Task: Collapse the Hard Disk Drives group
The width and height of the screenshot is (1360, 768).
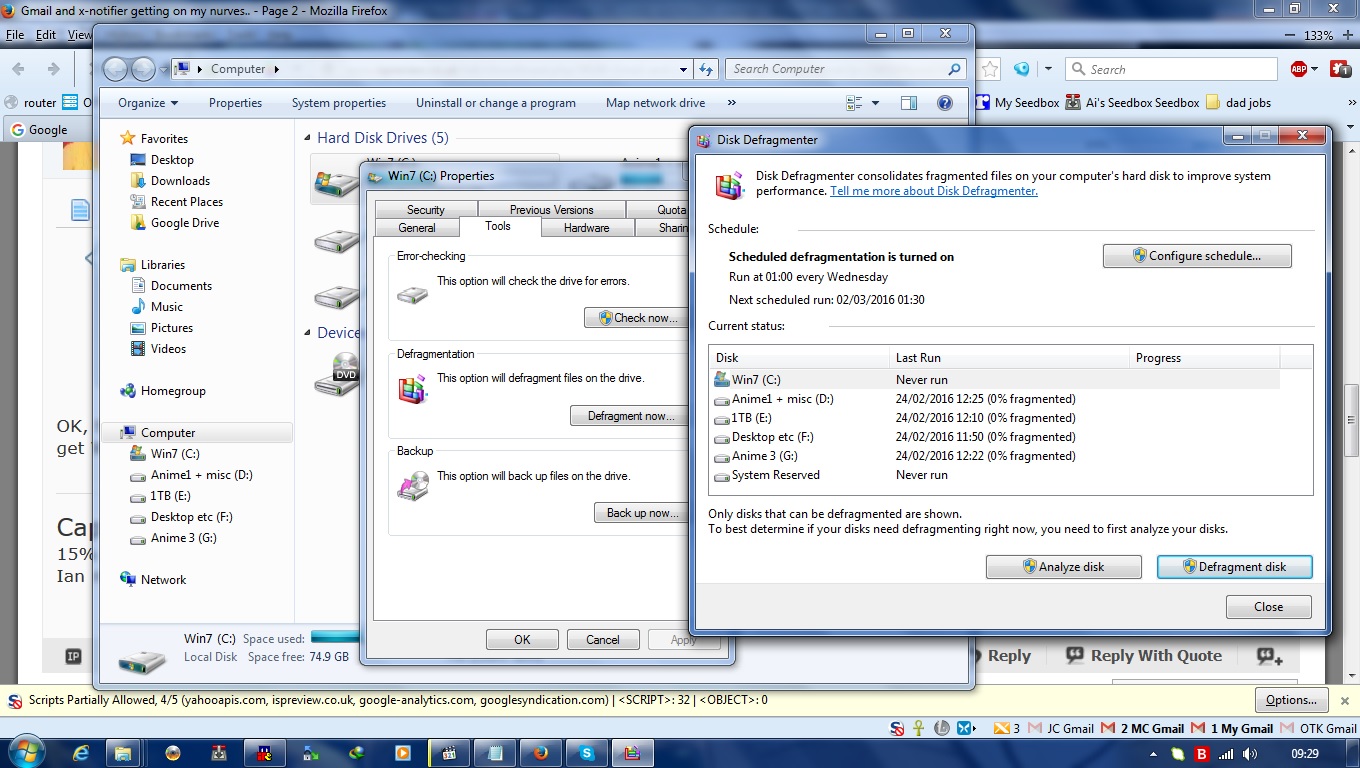Action: pyautogui.click(x=307, y=138)
